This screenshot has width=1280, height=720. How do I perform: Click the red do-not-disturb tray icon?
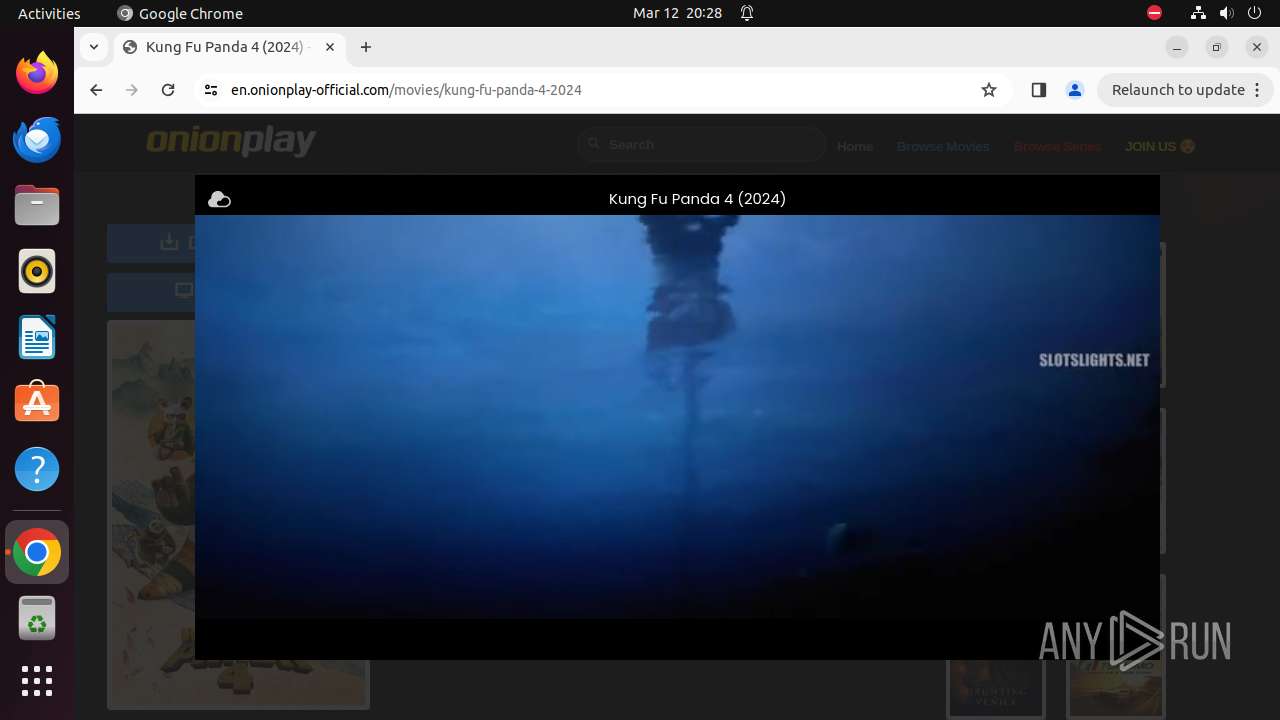pyautogui.click(x=1154, y=13)
